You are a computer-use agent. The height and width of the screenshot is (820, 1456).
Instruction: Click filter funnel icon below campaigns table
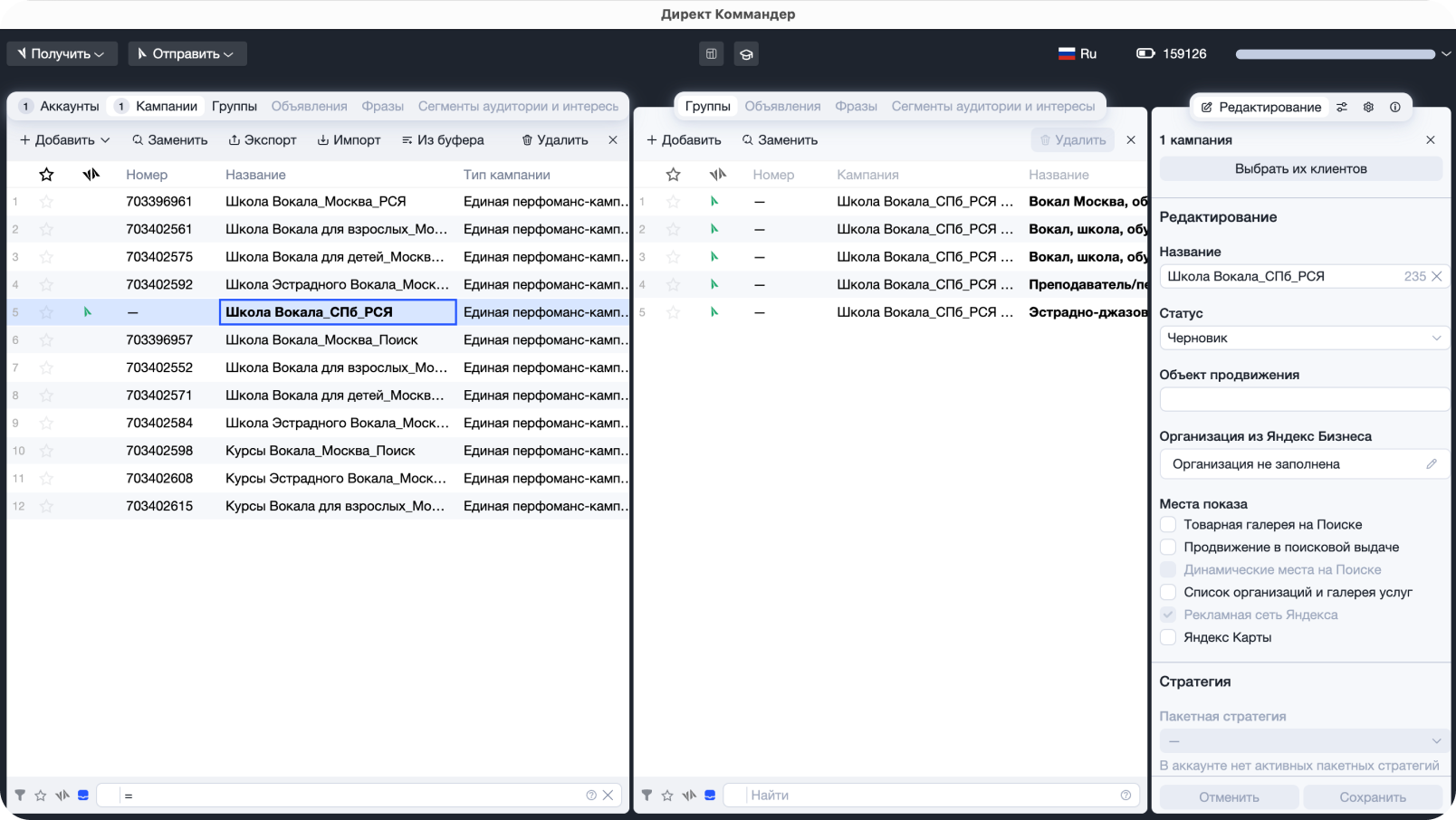point(20,796)
